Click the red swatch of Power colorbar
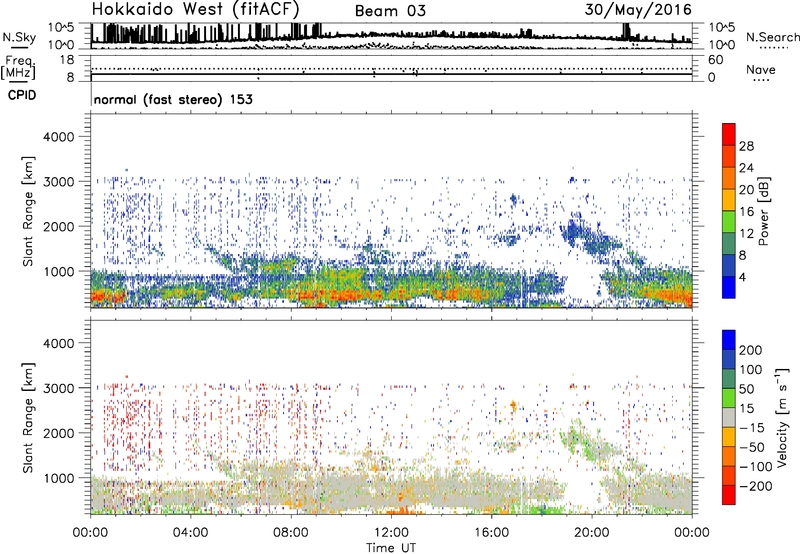Screen dimensions: 800x554 pyautogui.click(x=729, y=134)
